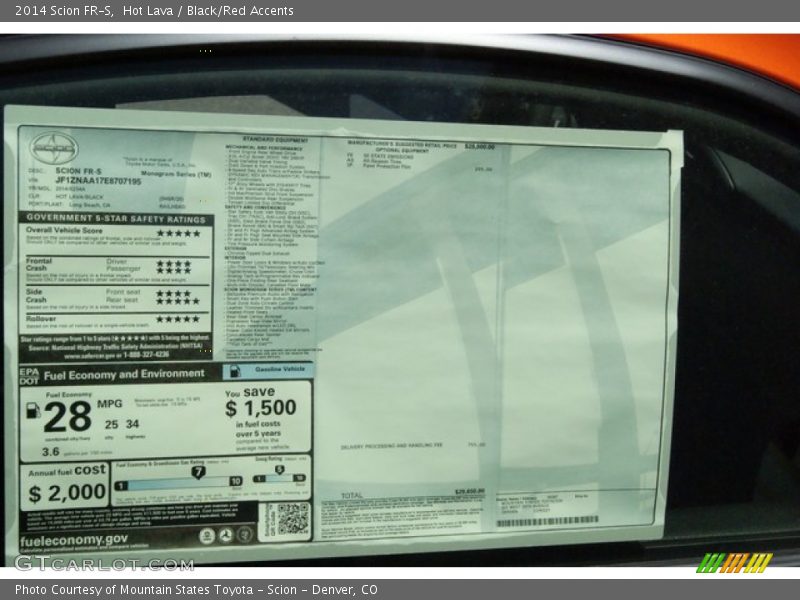Click the 'Overall Vehicle Score' label
800x600 pixels.
tap(64, 230)
